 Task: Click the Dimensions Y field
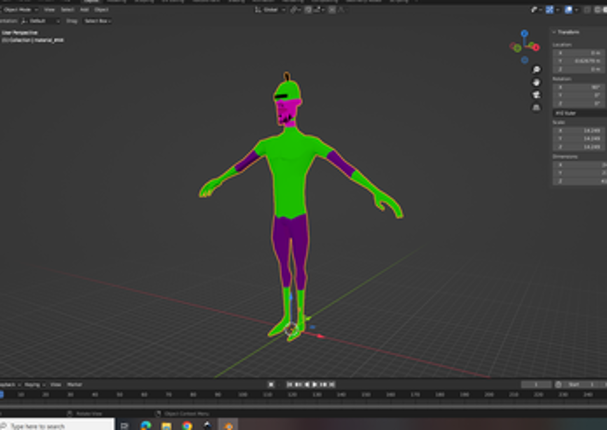[580, 173]
